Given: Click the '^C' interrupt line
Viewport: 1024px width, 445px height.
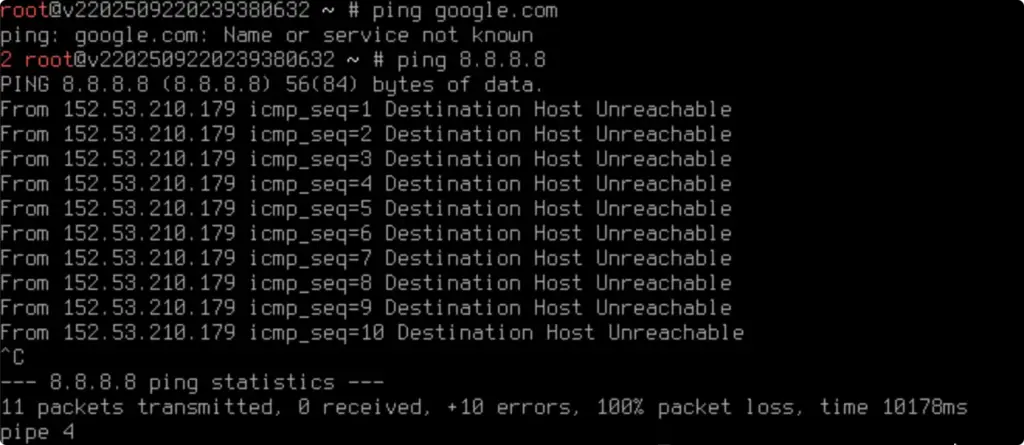Looking at the screenshot, I should point(12,358).
